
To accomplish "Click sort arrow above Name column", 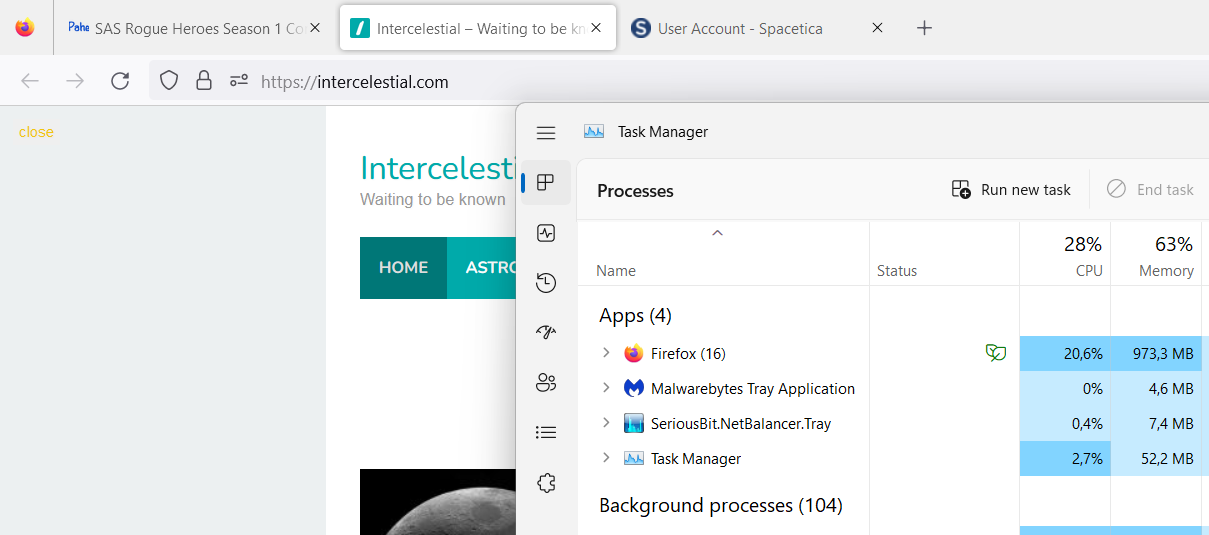I will tap(716, 233).
